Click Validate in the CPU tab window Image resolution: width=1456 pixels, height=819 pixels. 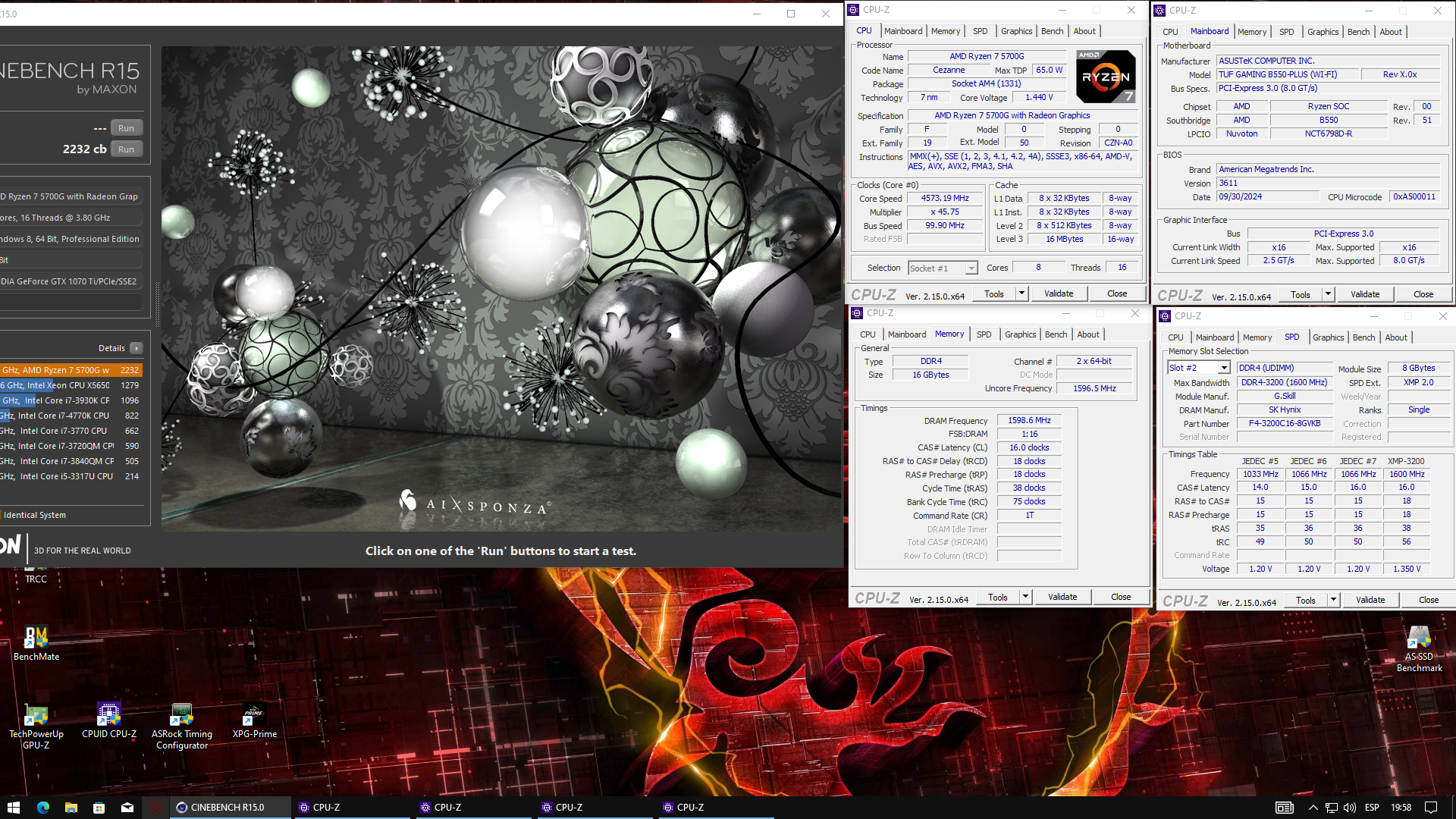pyautogui.click(x=1059, y=293)
